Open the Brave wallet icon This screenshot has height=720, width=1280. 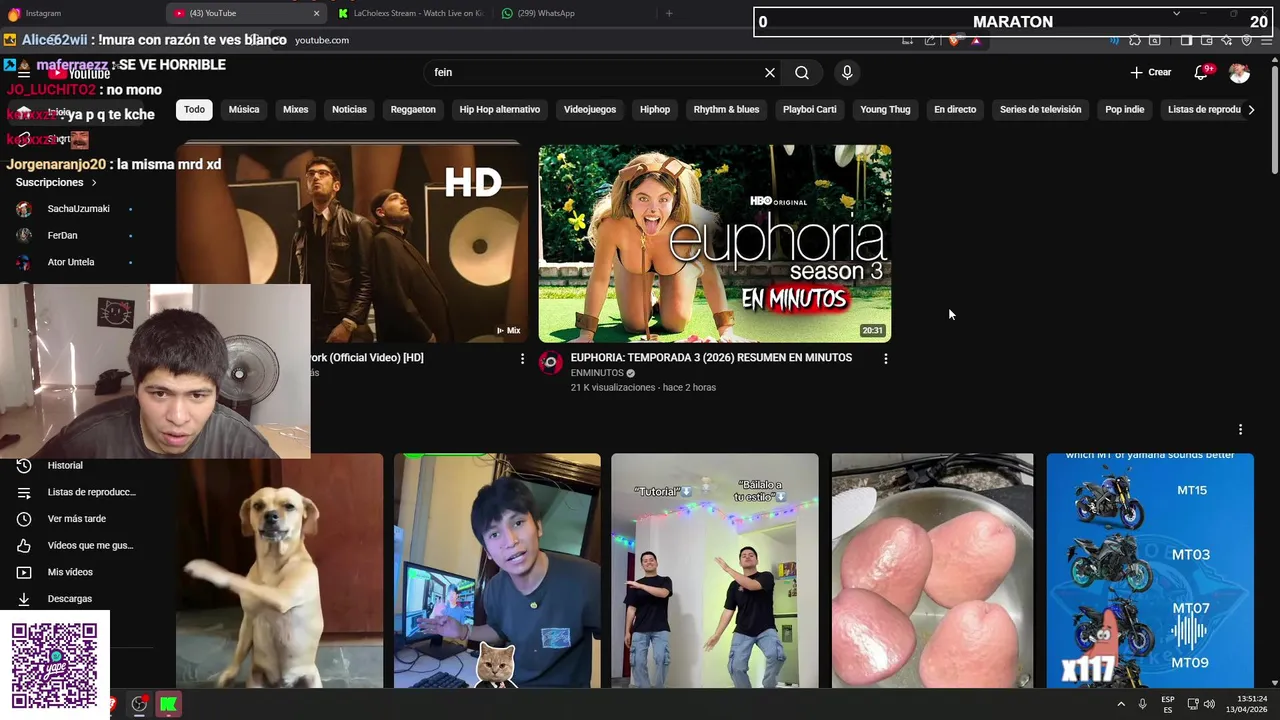tap(1207, 40)
